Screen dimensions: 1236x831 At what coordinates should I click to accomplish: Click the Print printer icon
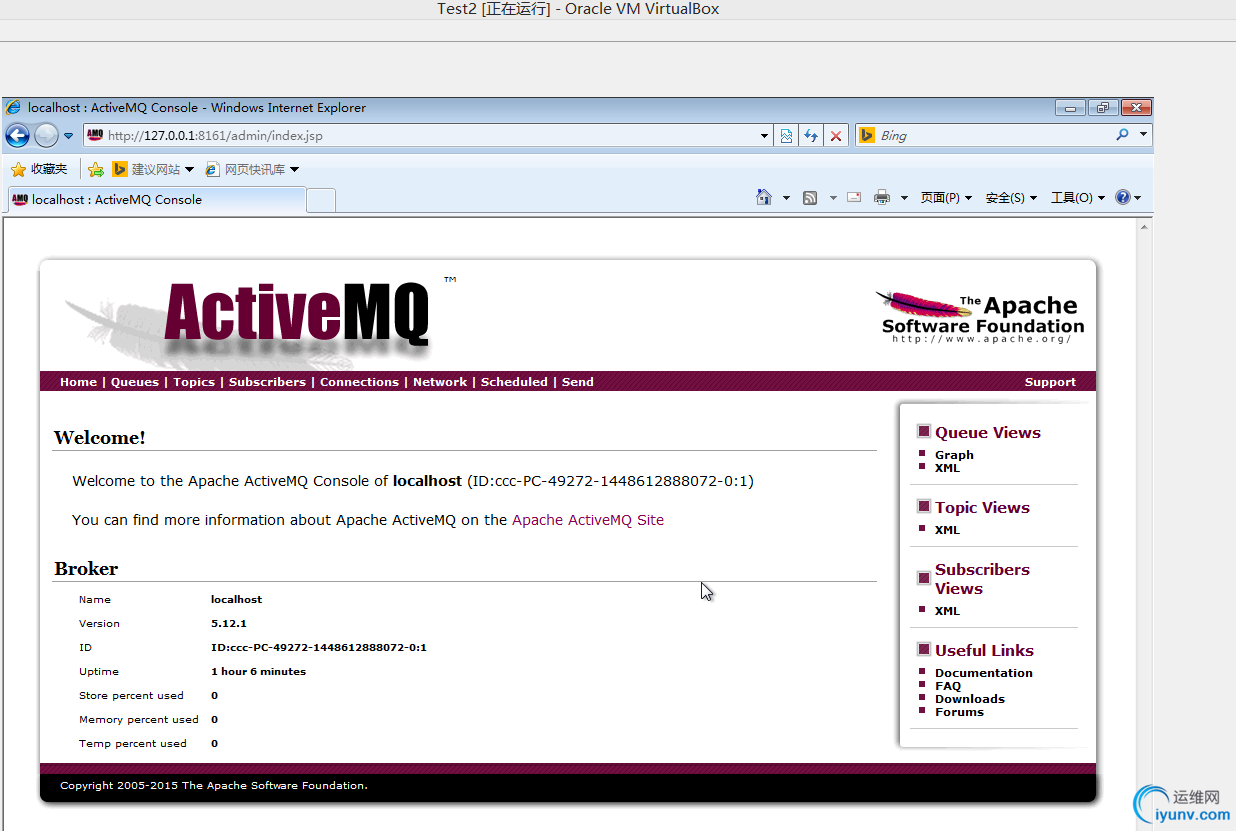(x=882, y=198)
